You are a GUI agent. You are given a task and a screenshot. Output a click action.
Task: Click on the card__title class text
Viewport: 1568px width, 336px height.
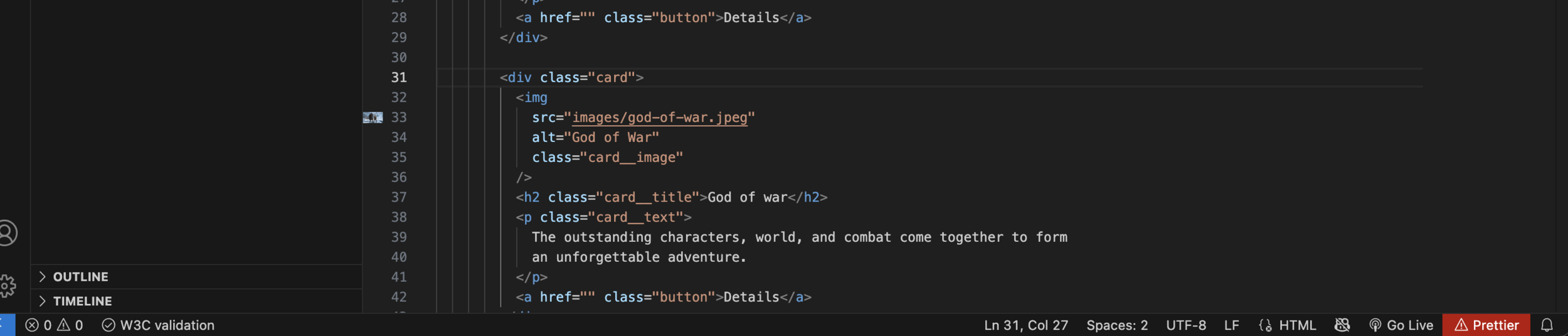click(x=647, y=197)
